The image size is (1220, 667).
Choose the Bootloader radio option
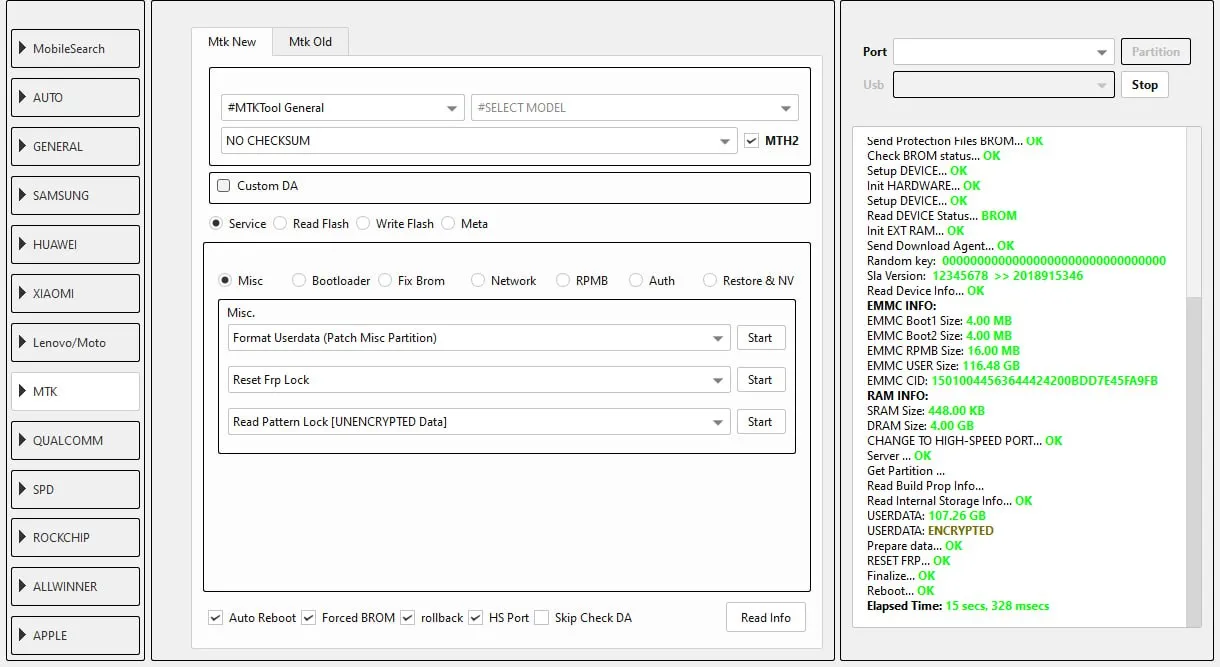299,281
